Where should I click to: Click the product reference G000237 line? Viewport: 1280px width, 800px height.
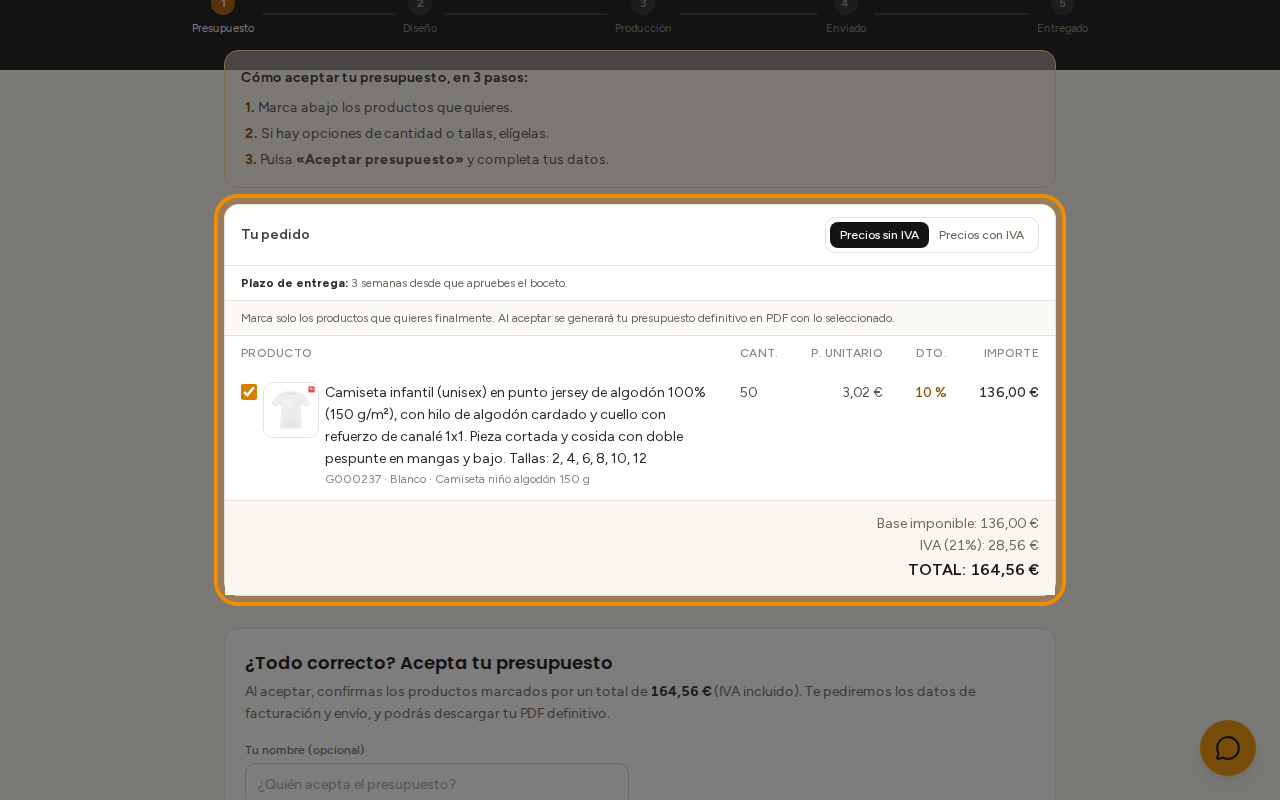pos(457,479)
